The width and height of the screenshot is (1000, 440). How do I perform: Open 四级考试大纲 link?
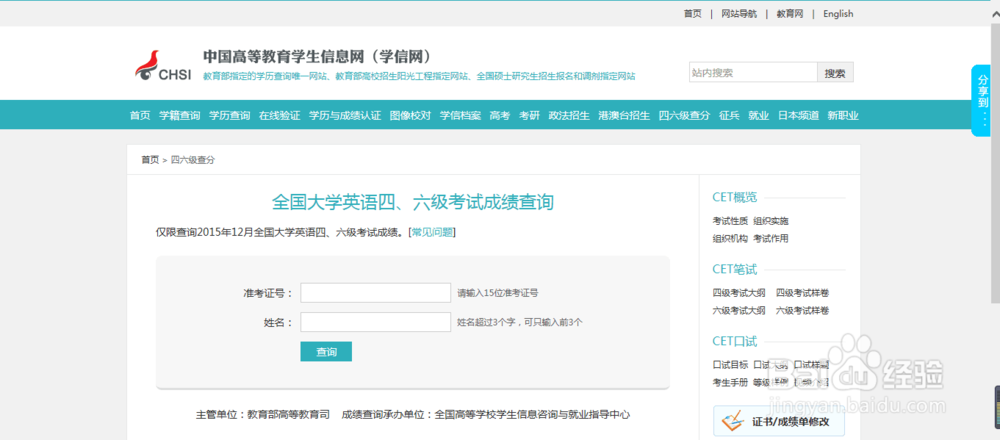[739, 293]
